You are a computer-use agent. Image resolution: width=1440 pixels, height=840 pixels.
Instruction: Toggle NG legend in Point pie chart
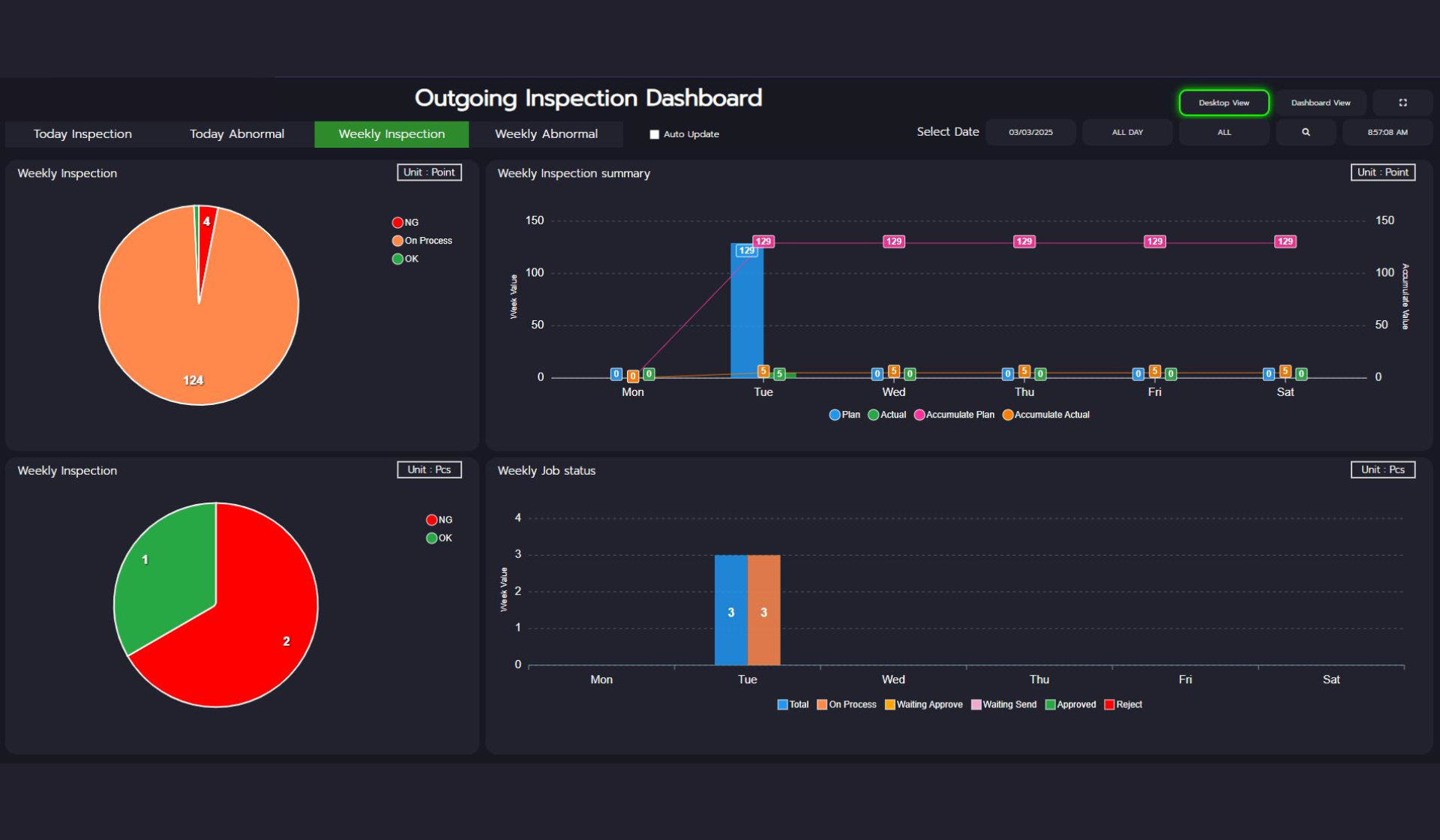tap(397, 223)
